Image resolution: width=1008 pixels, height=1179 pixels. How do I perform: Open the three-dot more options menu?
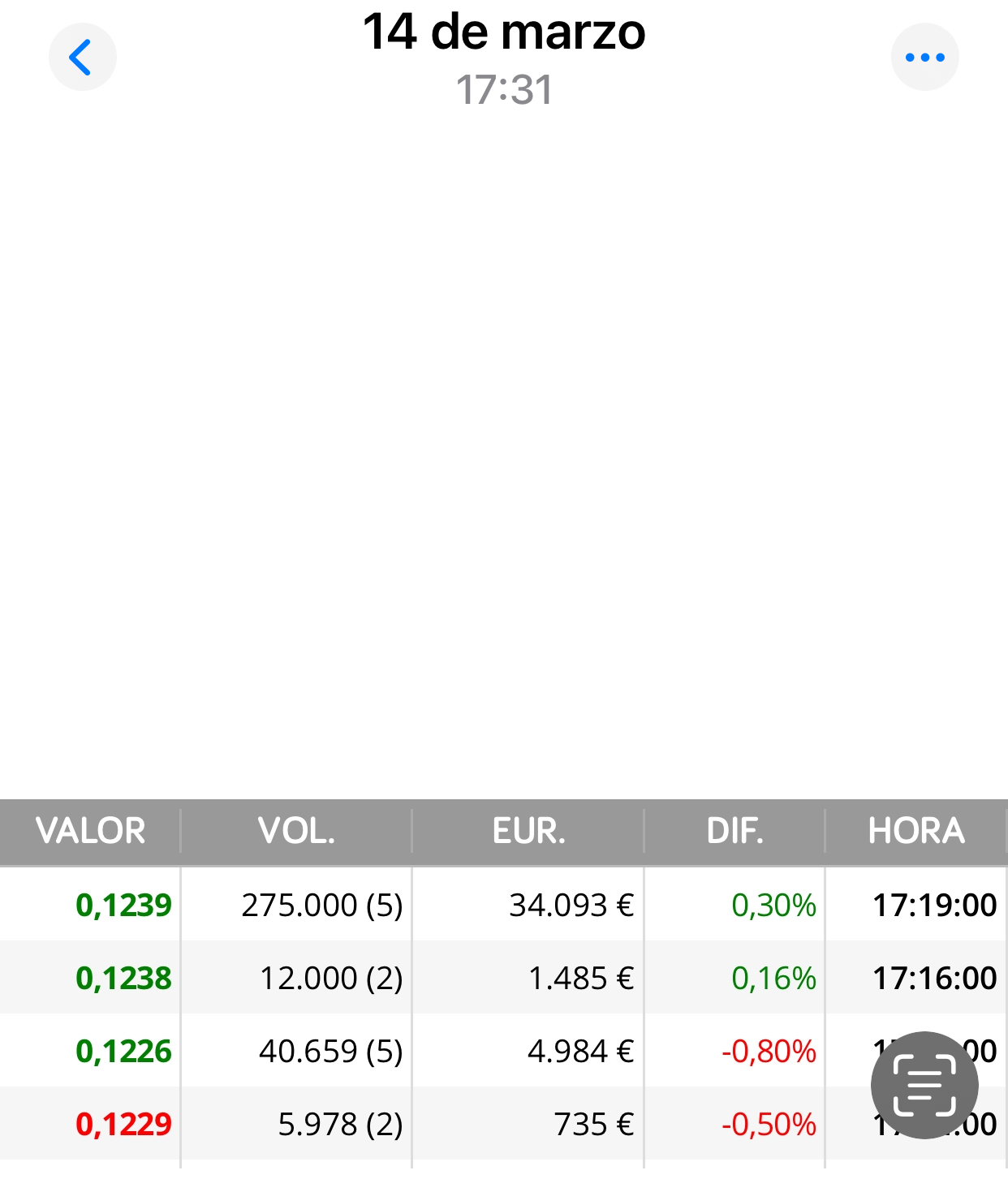(924, 58)
